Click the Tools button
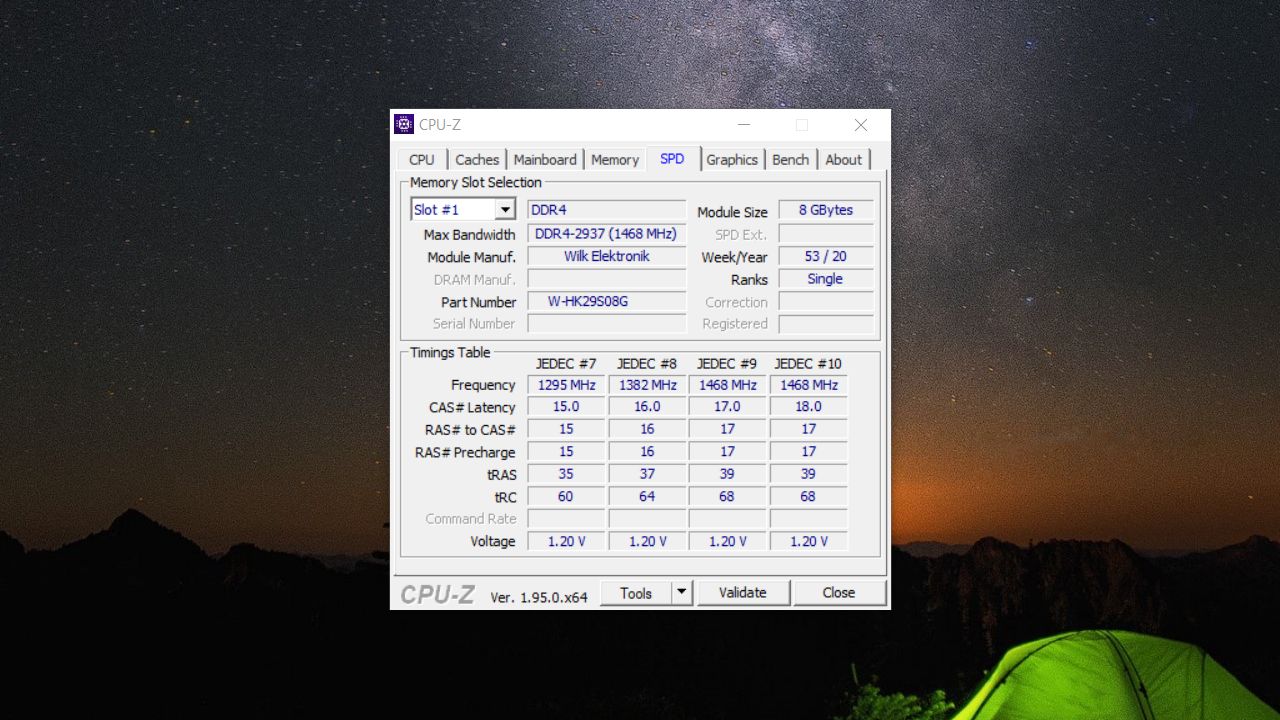The height and width of the screenshot is (720, 1280). click(637, 592)
